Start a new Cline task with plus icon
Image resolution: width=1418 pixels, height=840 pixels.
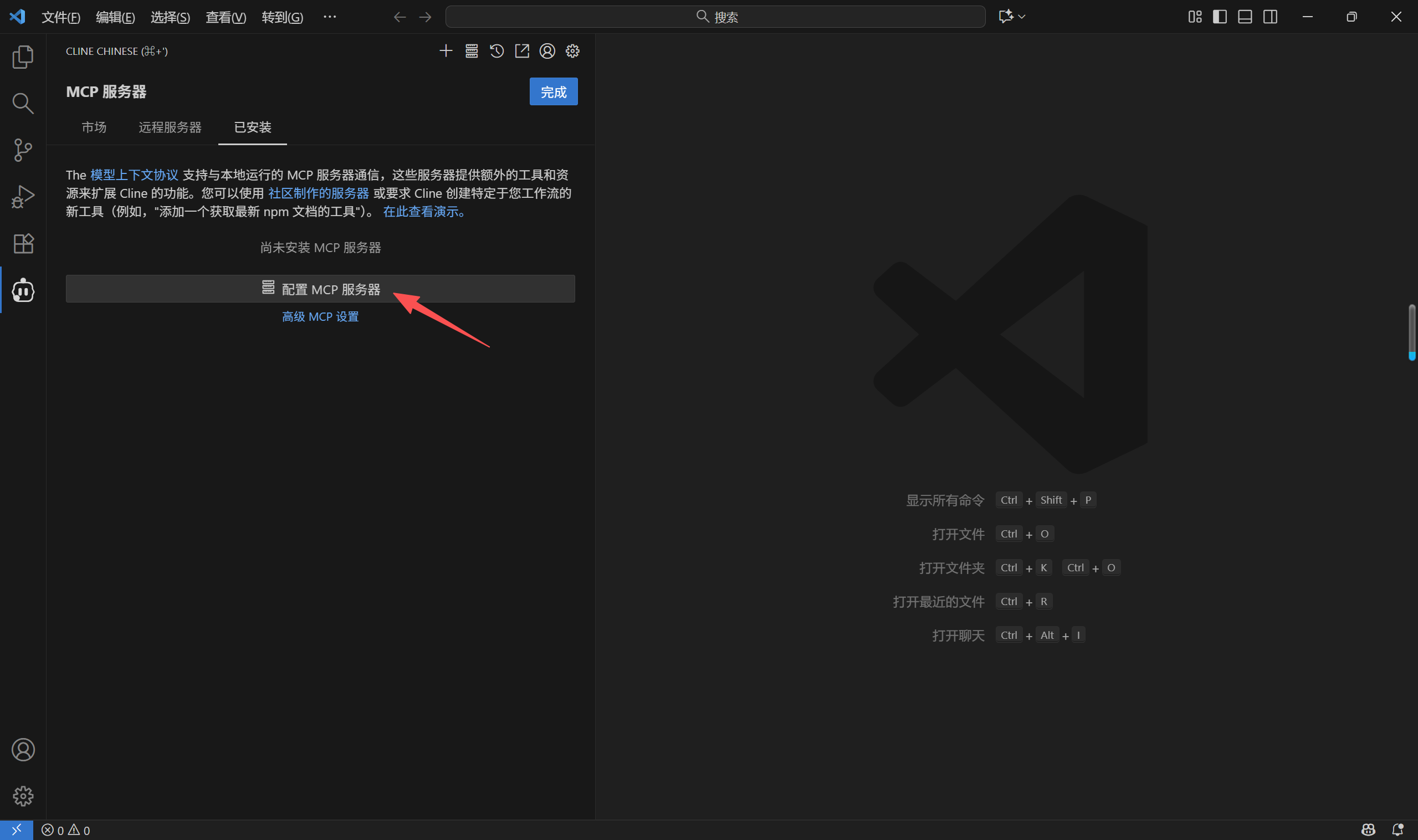coord(446,51)
